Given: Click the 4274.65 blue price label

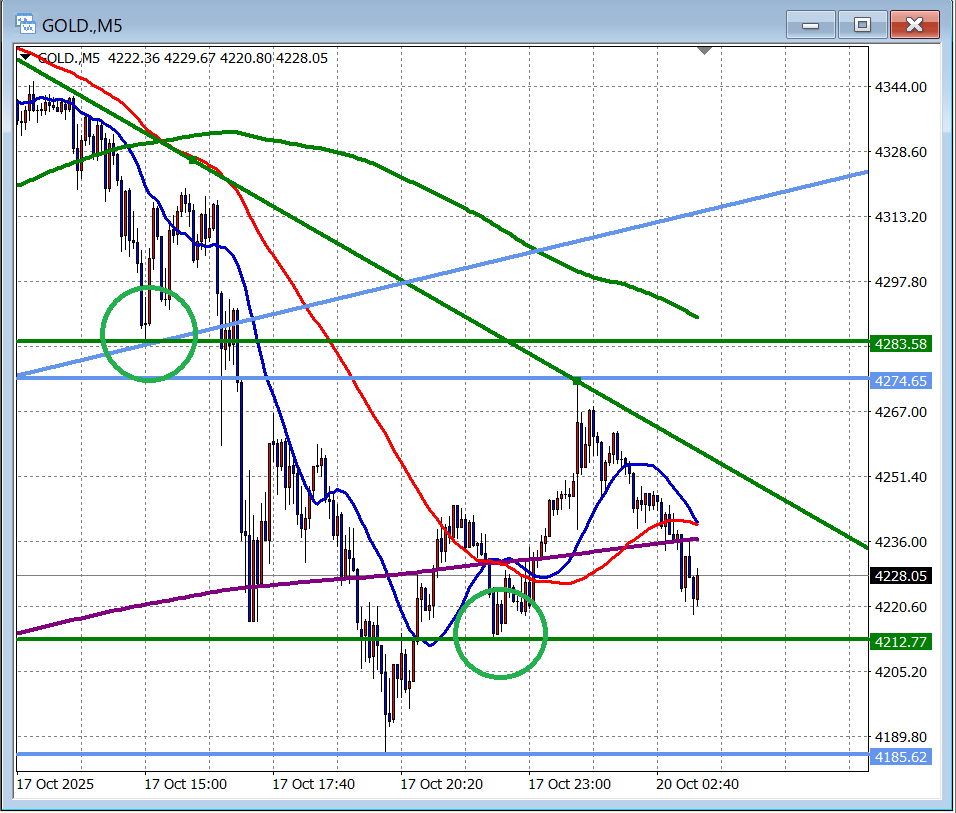Looking at the screenshot, I should 901,381.
